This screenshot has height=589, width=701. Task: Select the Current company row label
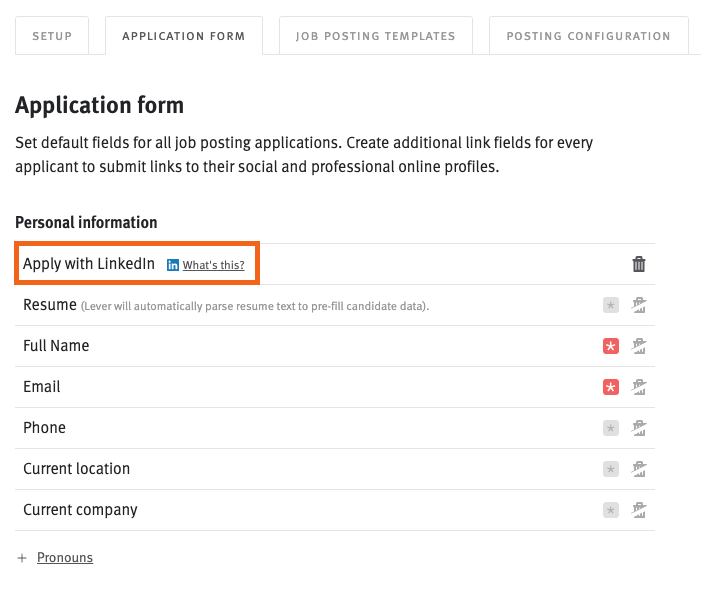click(x=80, y=510)
